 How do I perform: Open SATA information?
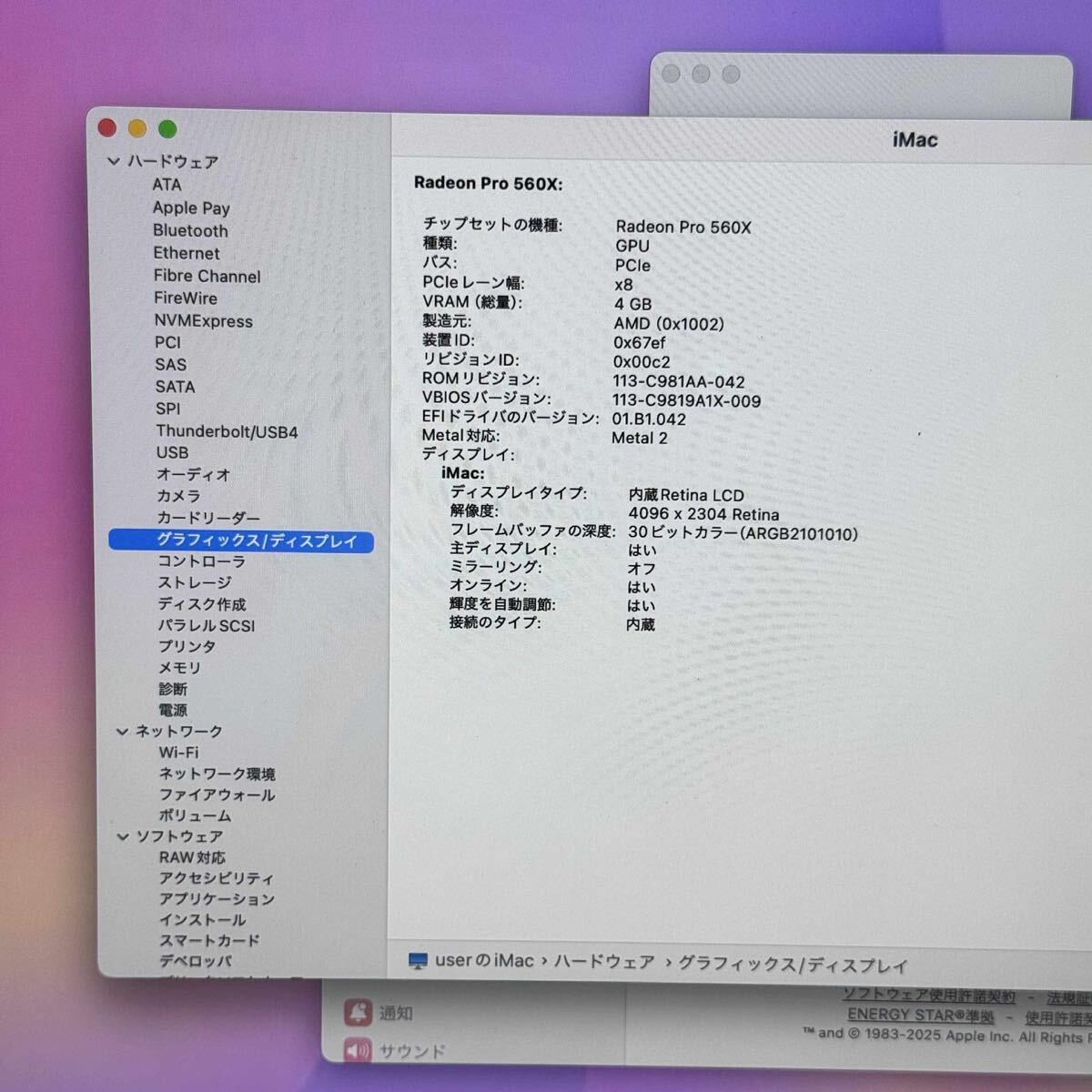click(175, 387)
